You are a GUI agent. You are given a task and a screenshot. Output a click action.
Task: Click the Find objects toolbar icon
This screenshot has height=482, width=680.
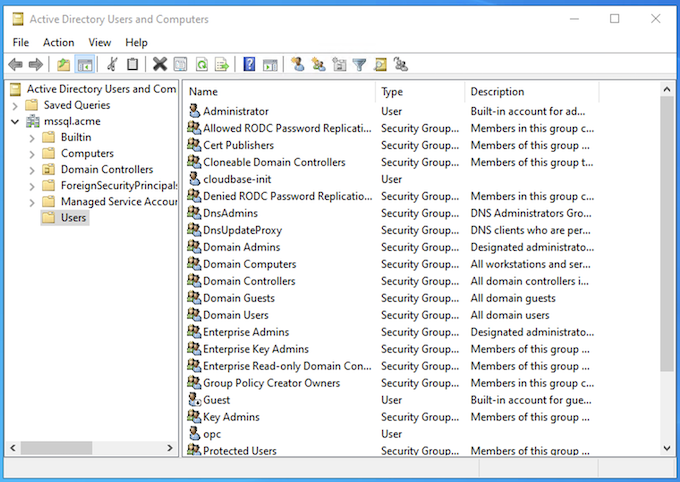380,65
